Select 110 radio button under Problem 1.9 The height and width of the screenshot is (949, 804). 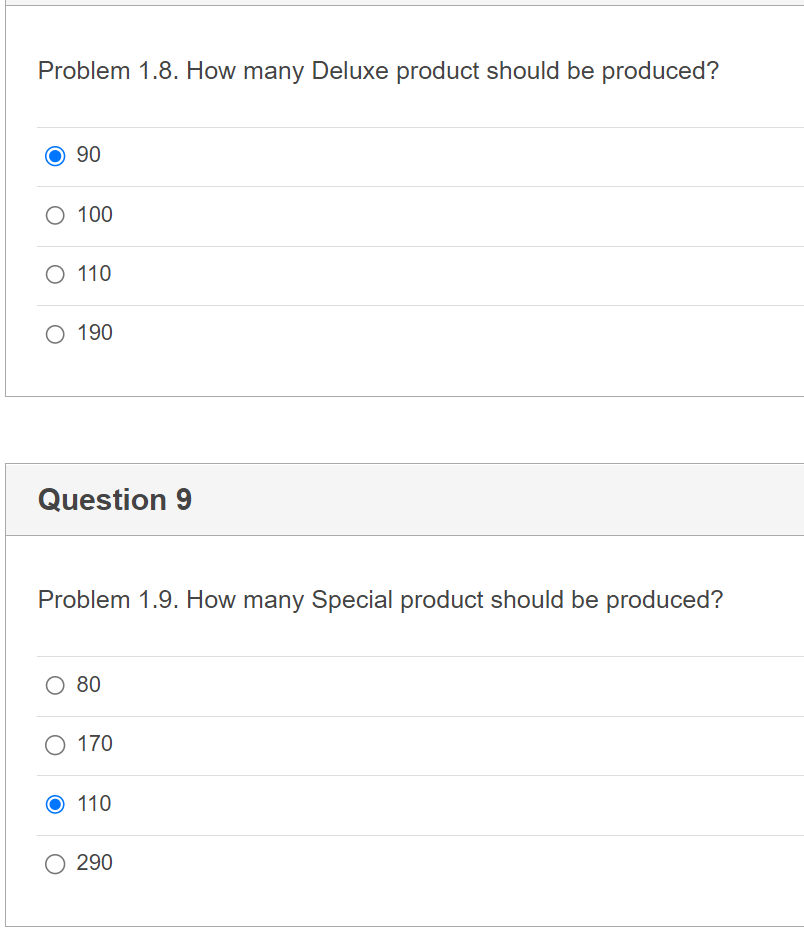56,804
